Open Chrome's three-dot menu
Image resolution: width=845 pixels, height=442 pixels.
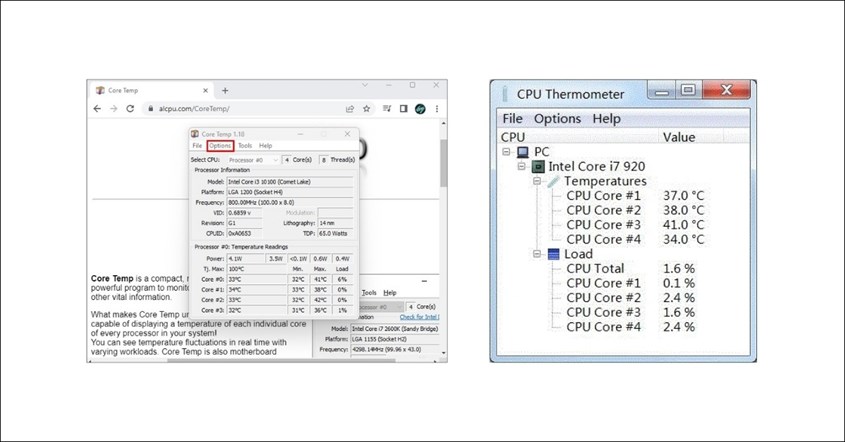pyautogui.click(x=437, y=108)
